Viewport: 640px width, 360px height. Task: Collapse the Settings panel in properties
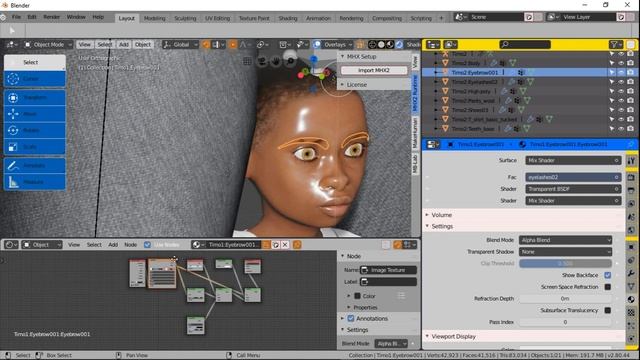tap(442, 226)
